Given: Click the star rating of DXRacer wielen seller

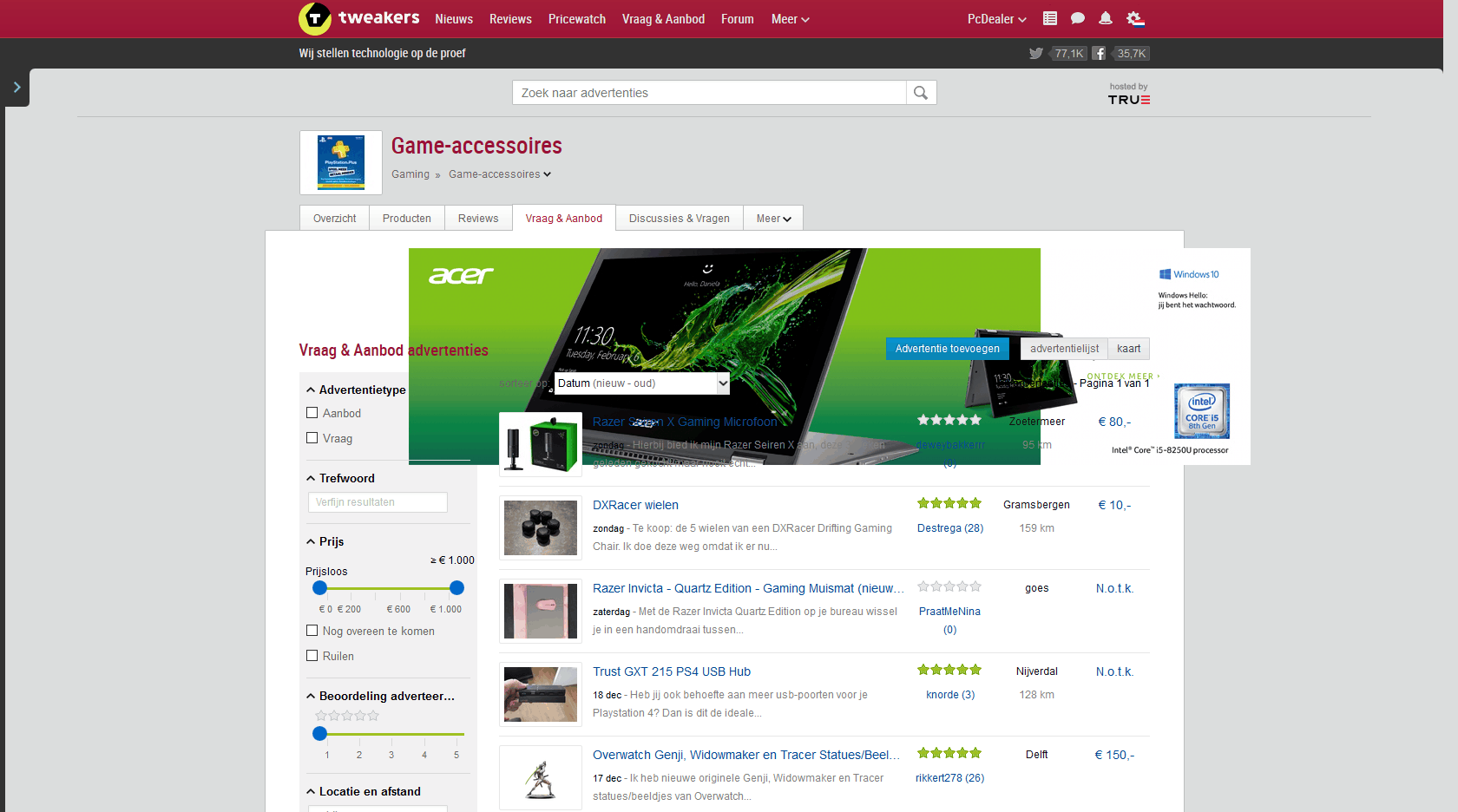Looking at the screenshot, I should [x=949, y=503].
